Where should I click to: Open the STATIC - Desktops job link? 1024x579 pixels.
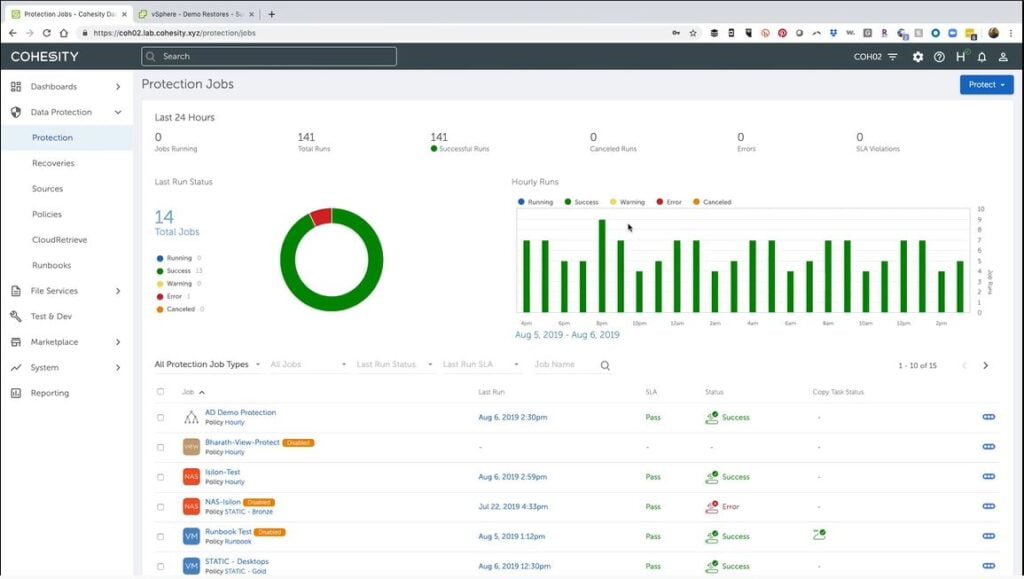tap(236, 561)
